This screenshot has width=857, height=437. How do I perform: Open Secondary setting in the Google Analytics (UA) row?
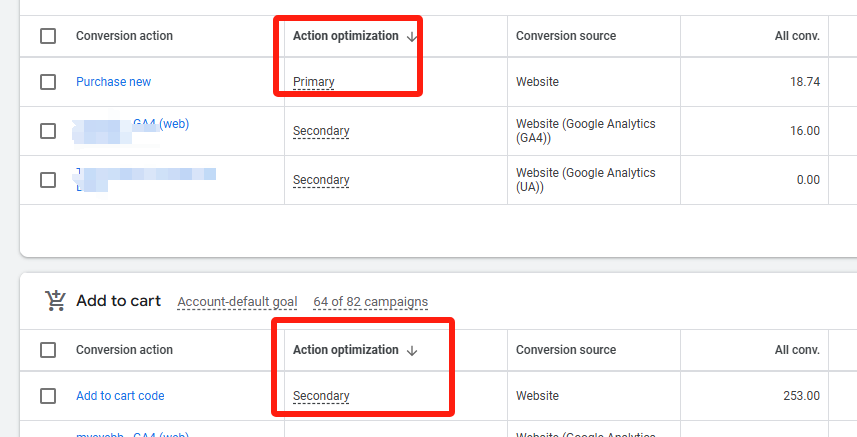pyautogui.click(x=321, y=180)
